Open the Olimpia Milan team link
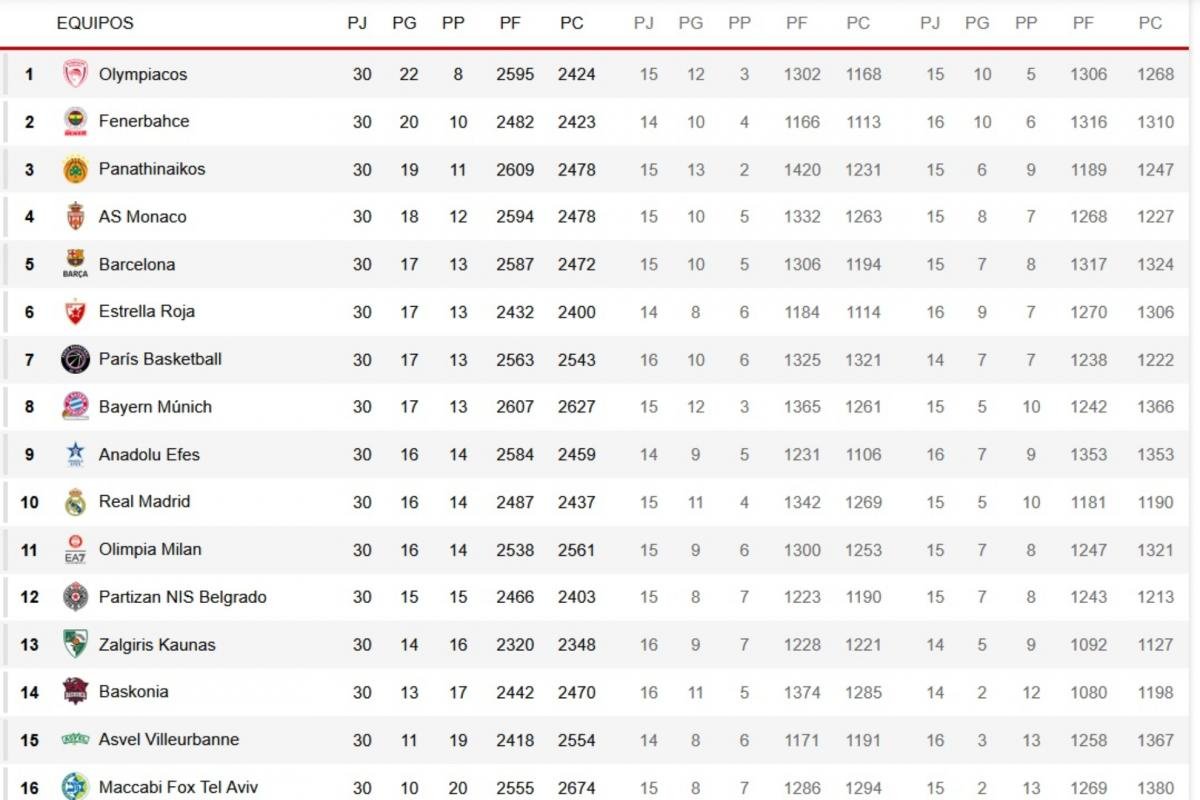Viewport: 1200px width, 800px height. coord(150,550)
